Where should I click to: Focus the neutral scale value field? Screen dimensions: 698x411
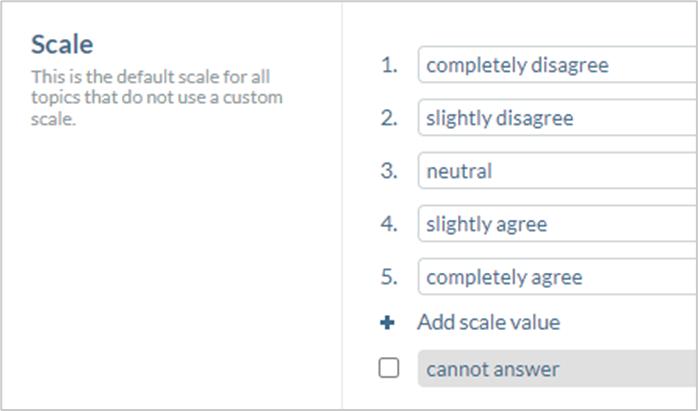557,171
